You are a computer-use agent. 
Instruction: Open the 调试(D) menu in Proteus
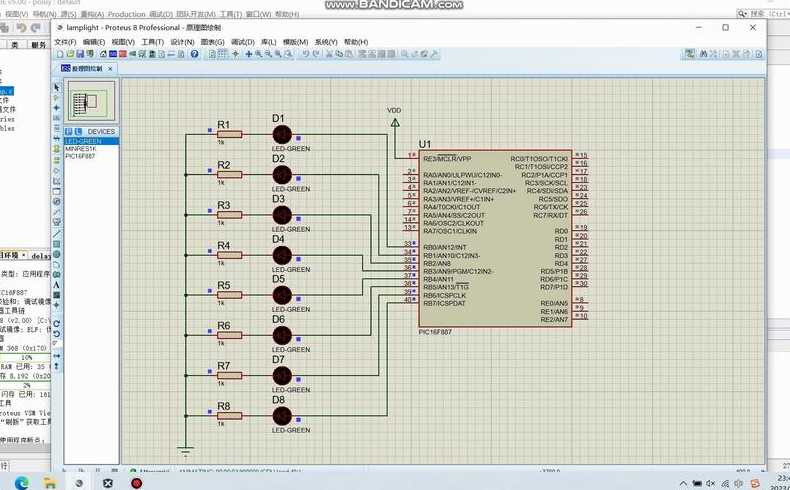click(x=242, y=42)
